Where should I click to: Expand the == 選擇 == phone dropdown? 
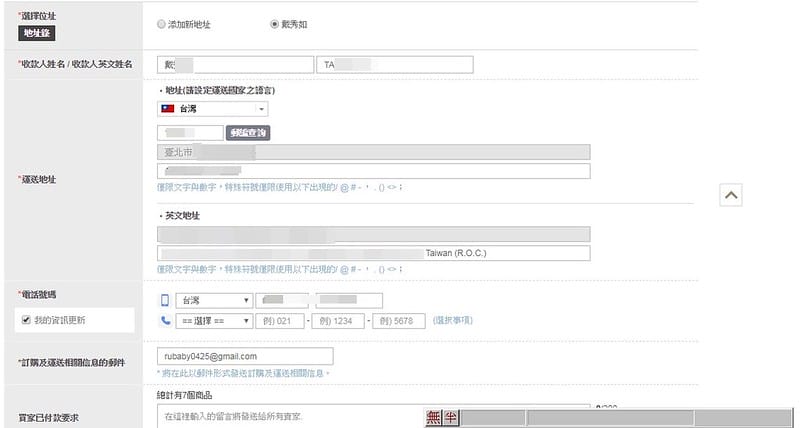coord(214,320)
